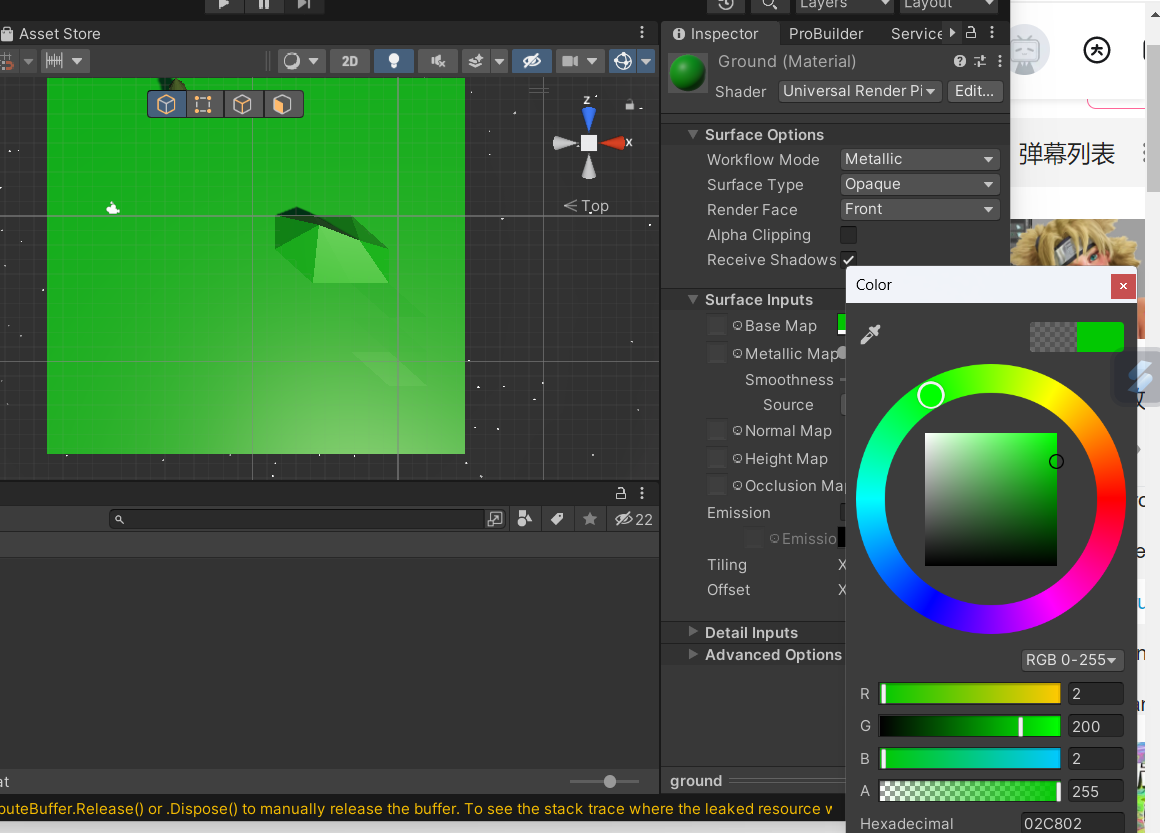This screenshot has height=833, width=1160.
Task: Click the Step frame button
Action: (x=303, y=4)
